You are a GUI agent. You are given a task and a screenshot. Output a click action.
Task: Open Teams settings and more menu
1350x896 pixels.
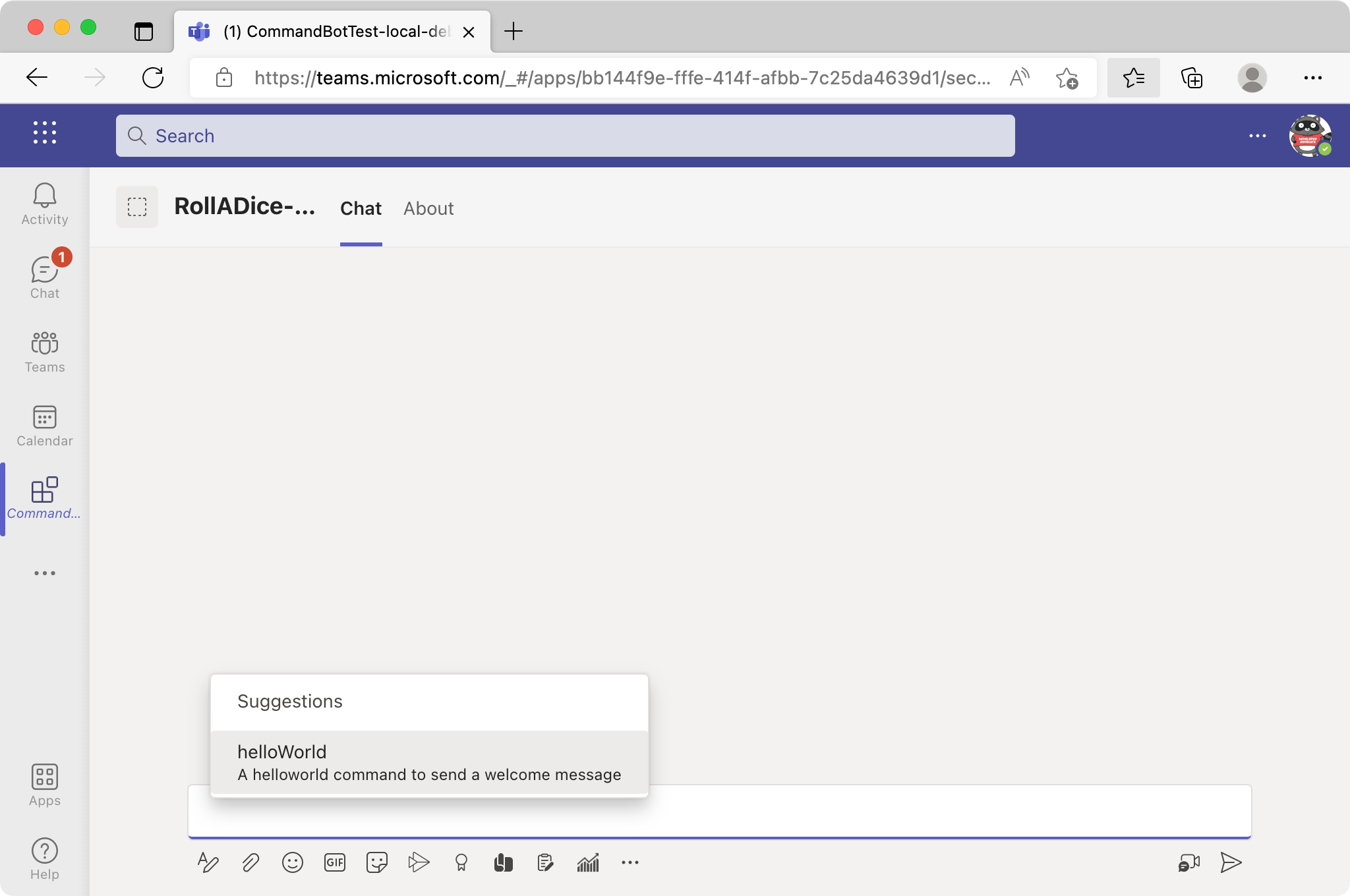click(x=1258, y=136)
